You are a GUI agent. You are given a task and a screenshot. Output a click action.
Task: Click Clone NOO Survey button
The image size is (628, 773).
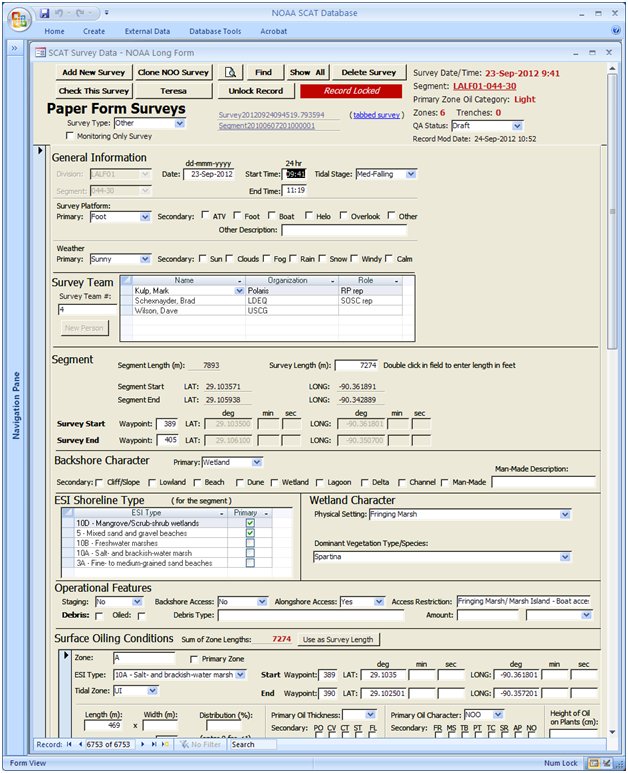(x=173, y=72)
